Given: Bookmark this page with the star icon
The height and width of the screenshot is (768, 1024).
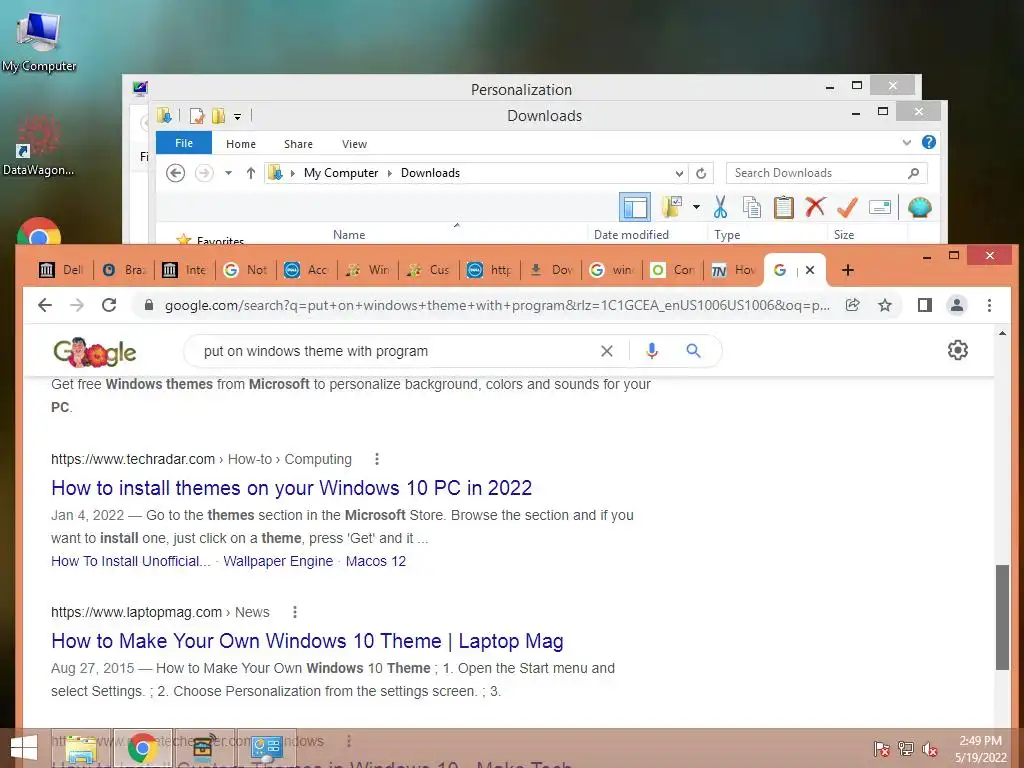Looking at the screenshot, I should (x=885, y=305).
